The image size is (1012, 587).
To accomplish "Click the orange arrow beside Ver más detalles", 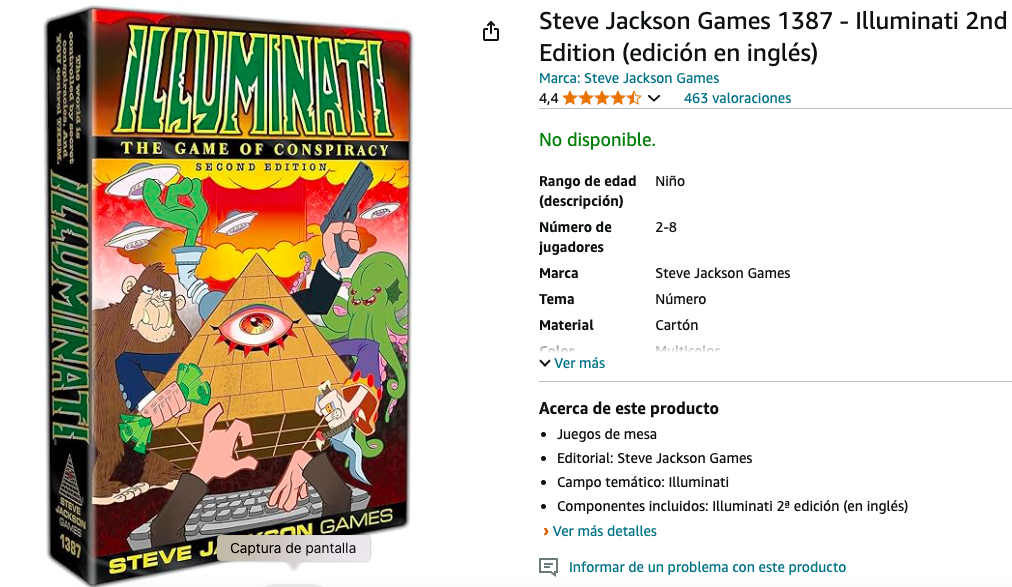I will pyautogui.click(x=545, y=531).
